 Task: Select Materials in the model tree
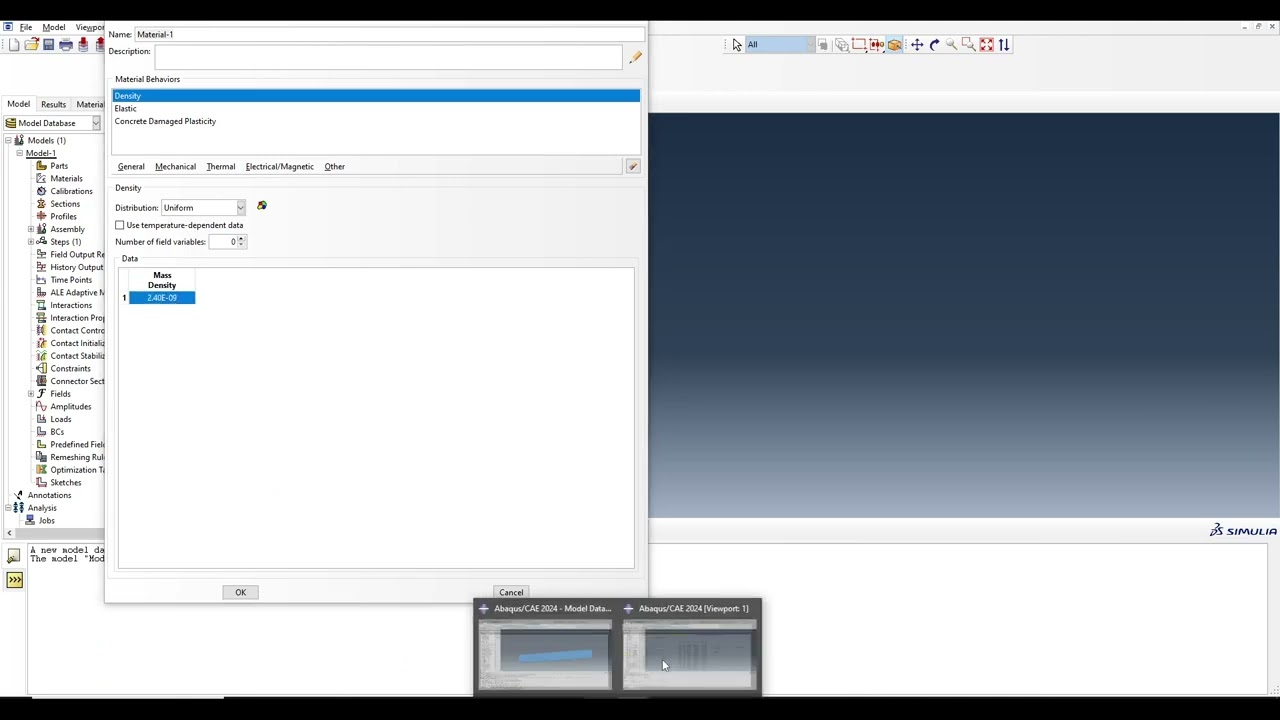tap(66, 178)
